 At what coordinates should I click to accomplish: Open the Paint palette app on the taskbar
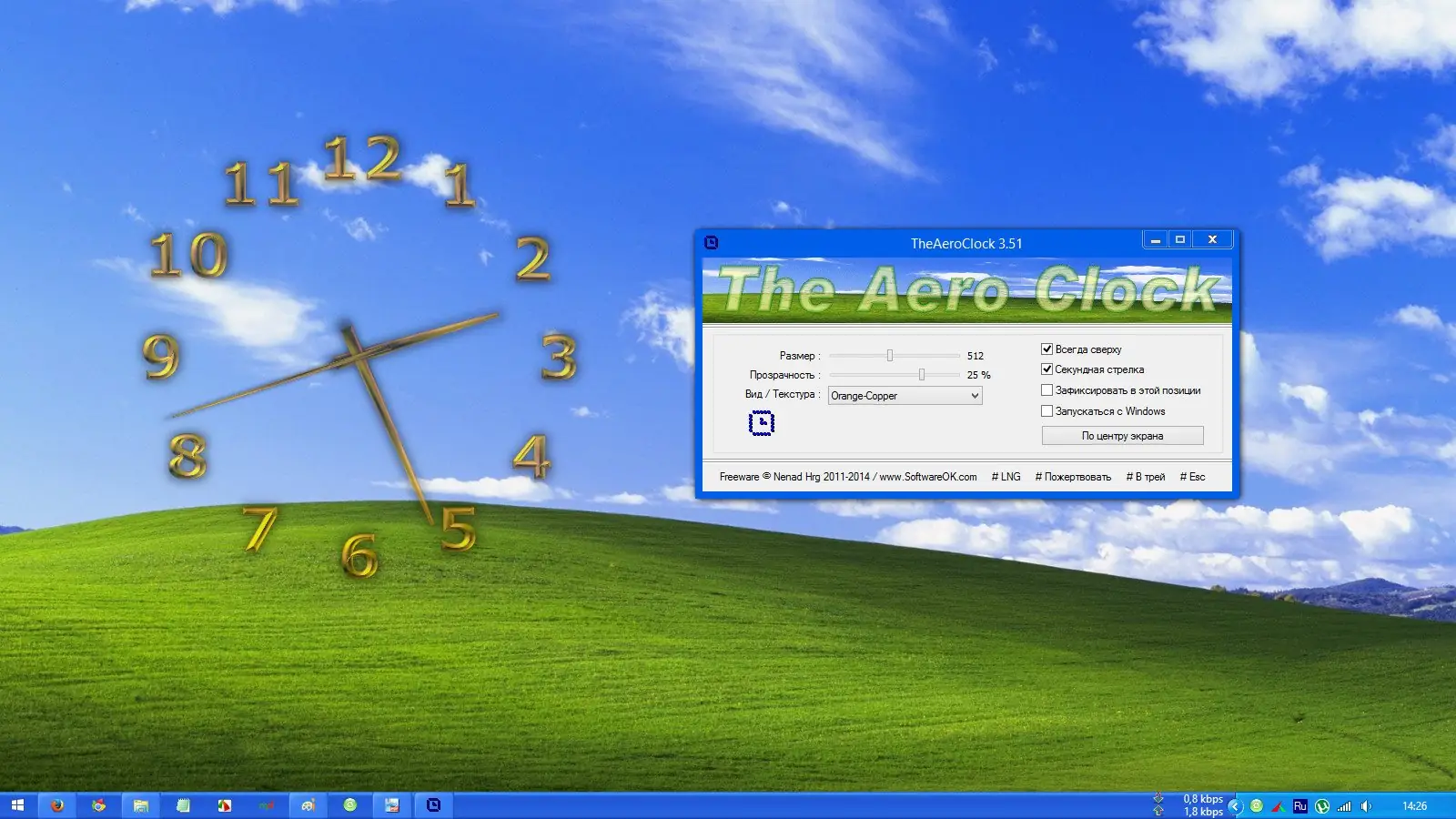307,805
